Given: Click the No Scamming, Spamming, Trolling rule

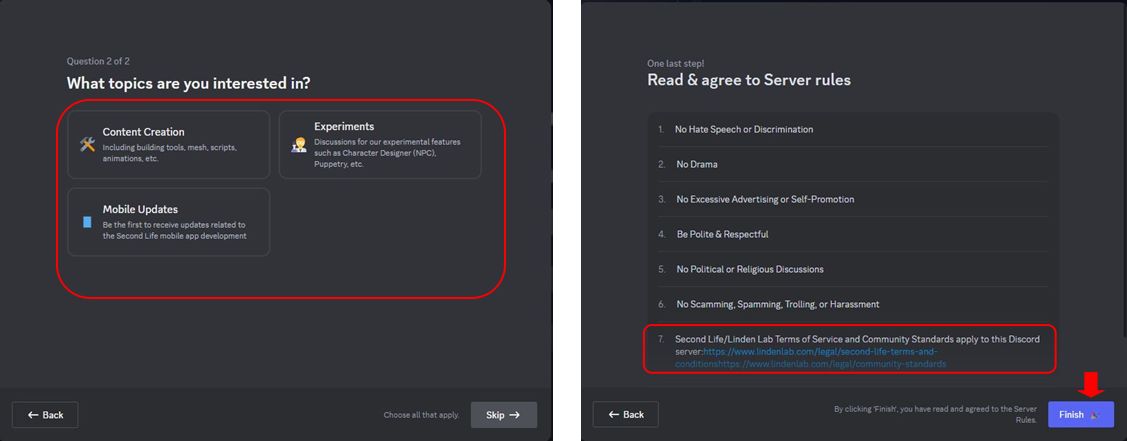Looking at the screenshot, I should point(777,304).
